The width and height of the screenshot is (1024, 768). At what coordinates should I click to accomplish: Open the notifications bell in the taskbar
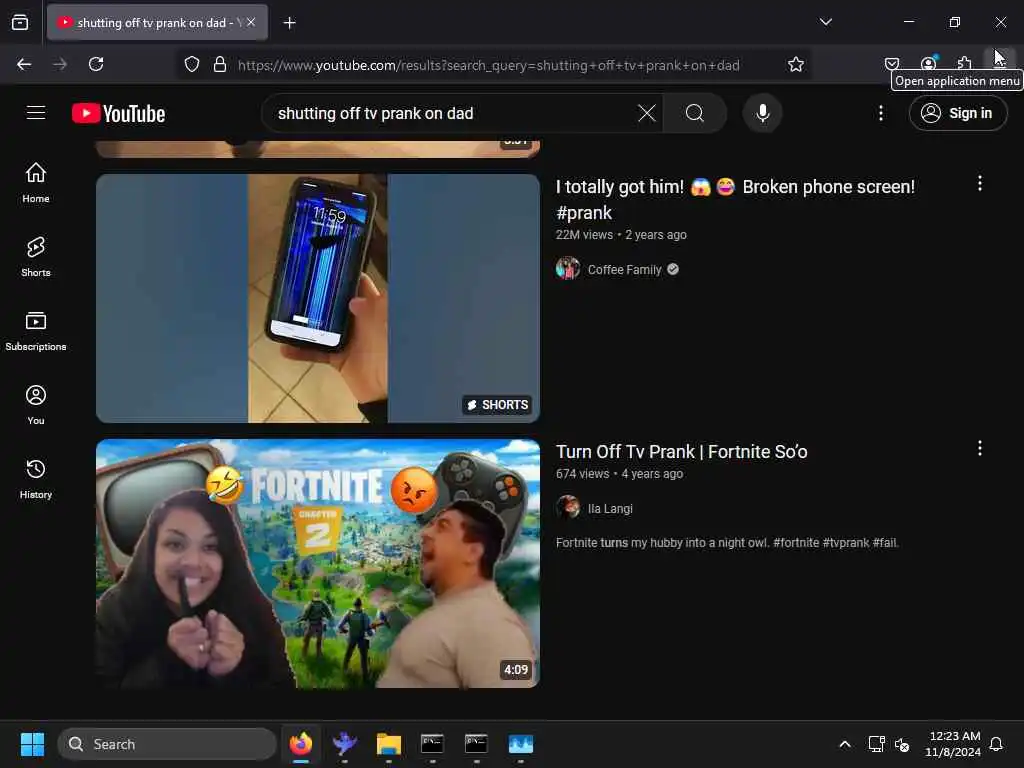tap(996, 744)
